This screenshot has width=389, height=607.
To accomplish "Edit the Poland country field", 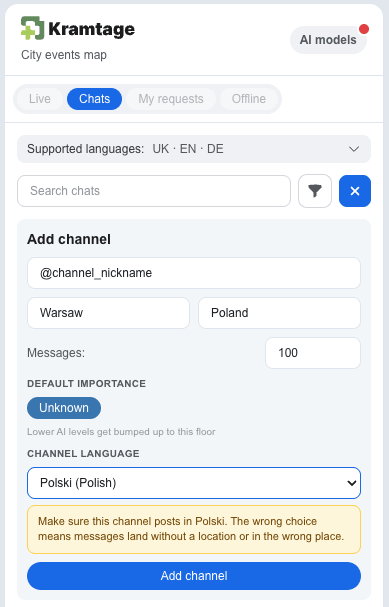I will (279, 313).
